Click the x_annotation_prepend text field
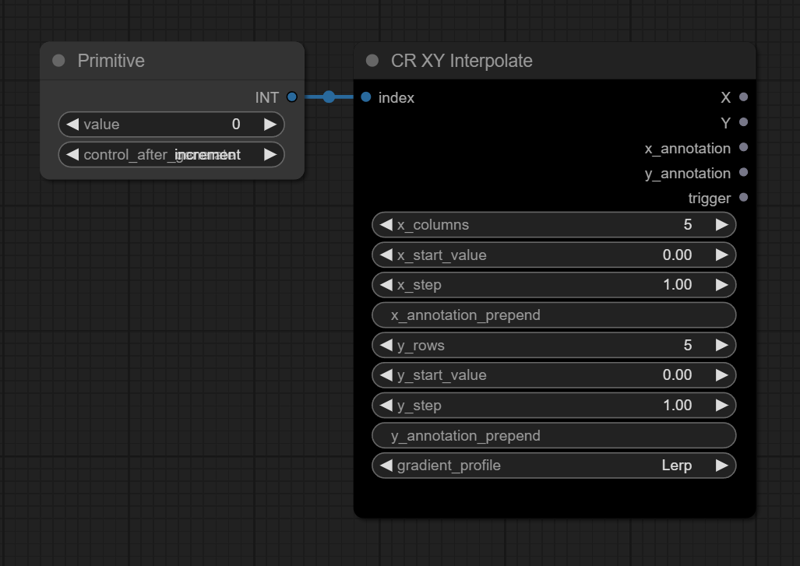Viewport: 800px width, 566px height. point(554,315)
